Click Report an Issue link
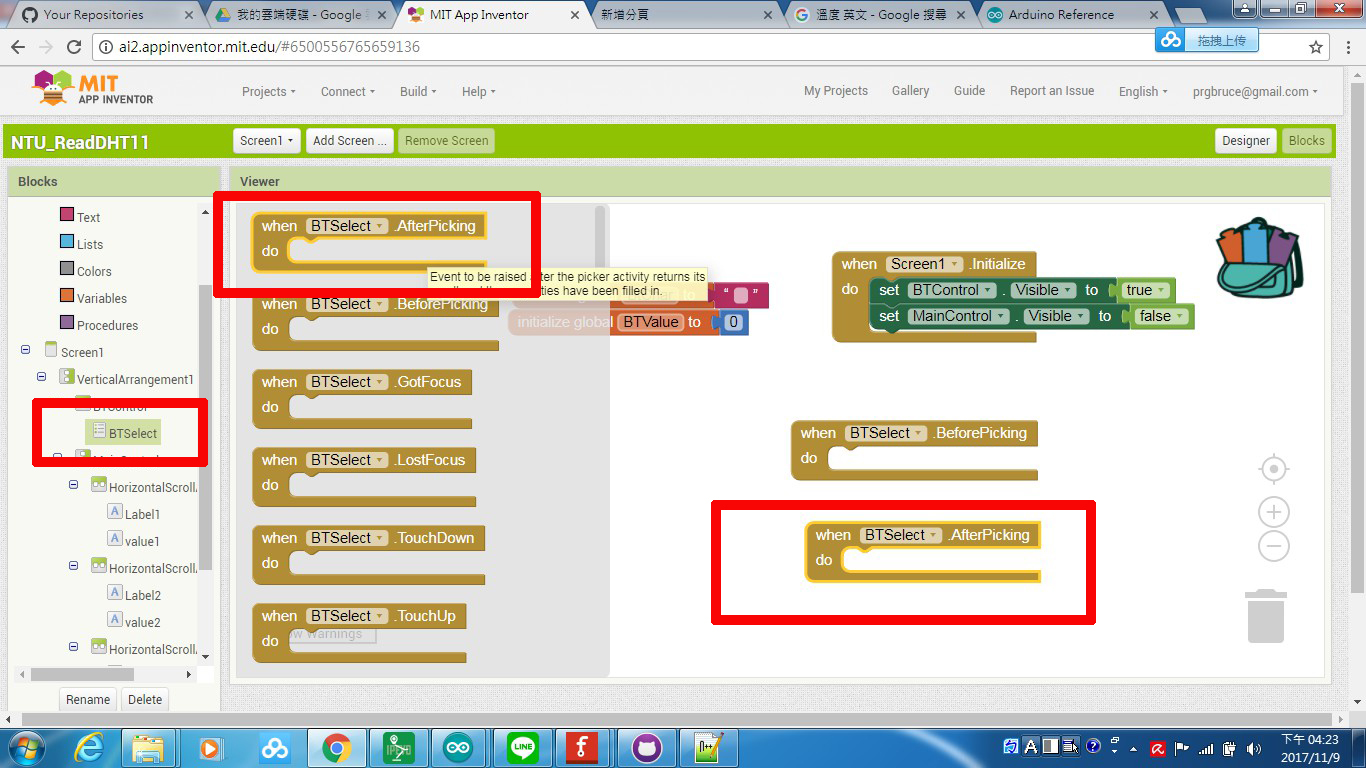Image resolution: width=1366 pixels, height=768 pixels. [1052, 90]
